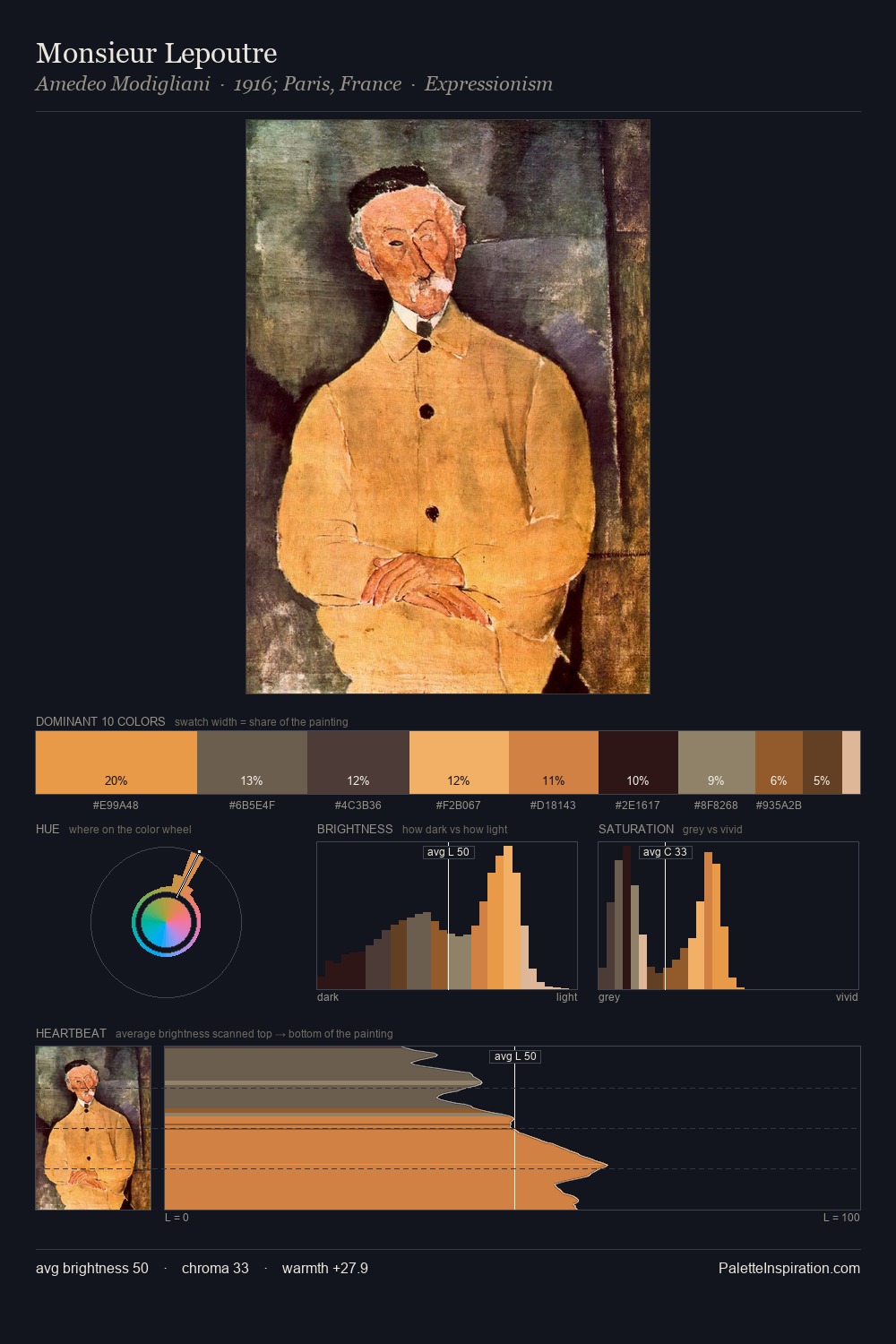Click the small painting thumbnail beside Heartbeat chart
Image resolution: width=896 pixels, height=1344 pixels.
pos(93,1128)
